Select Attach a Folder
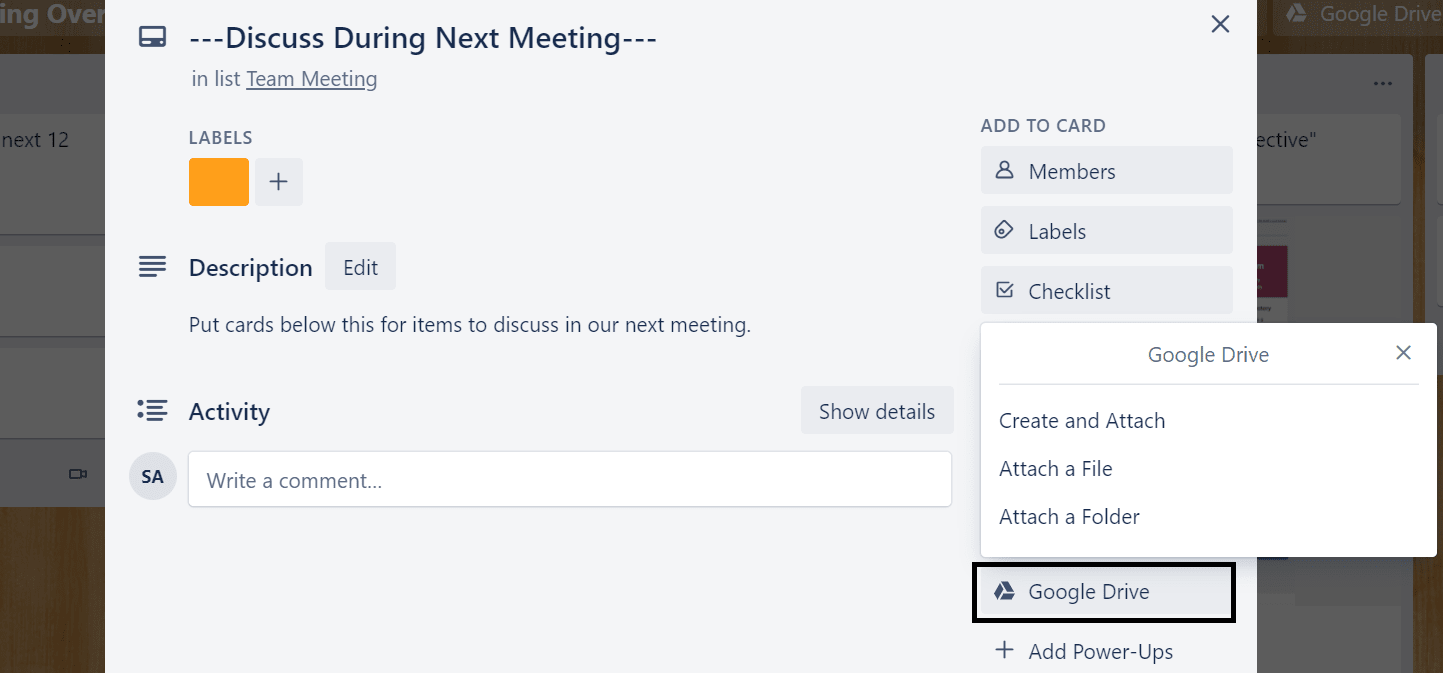The image size is (1443, 673). coord(1069,517)
